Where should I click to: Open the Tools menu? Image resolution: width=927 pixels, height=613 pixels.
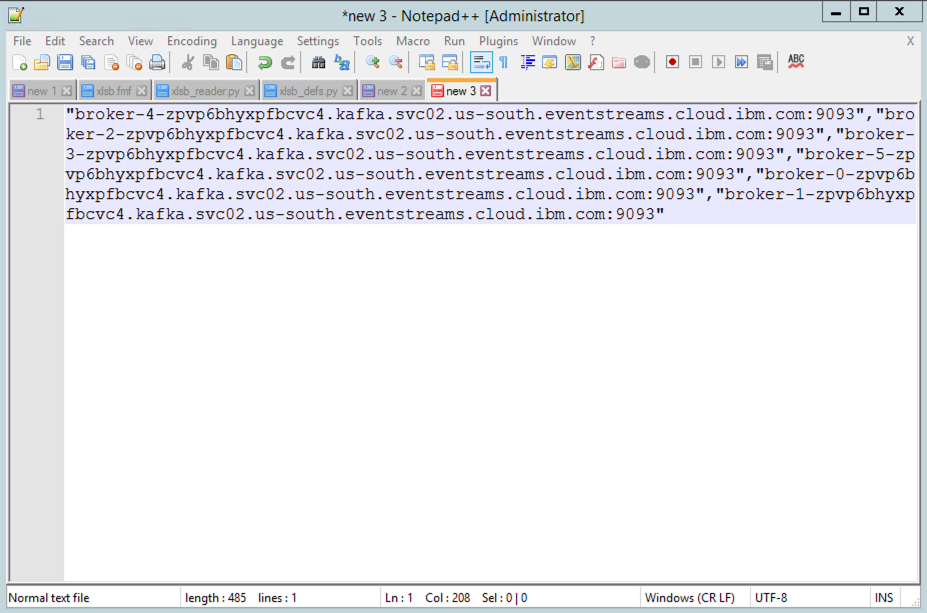click(368, 41)
